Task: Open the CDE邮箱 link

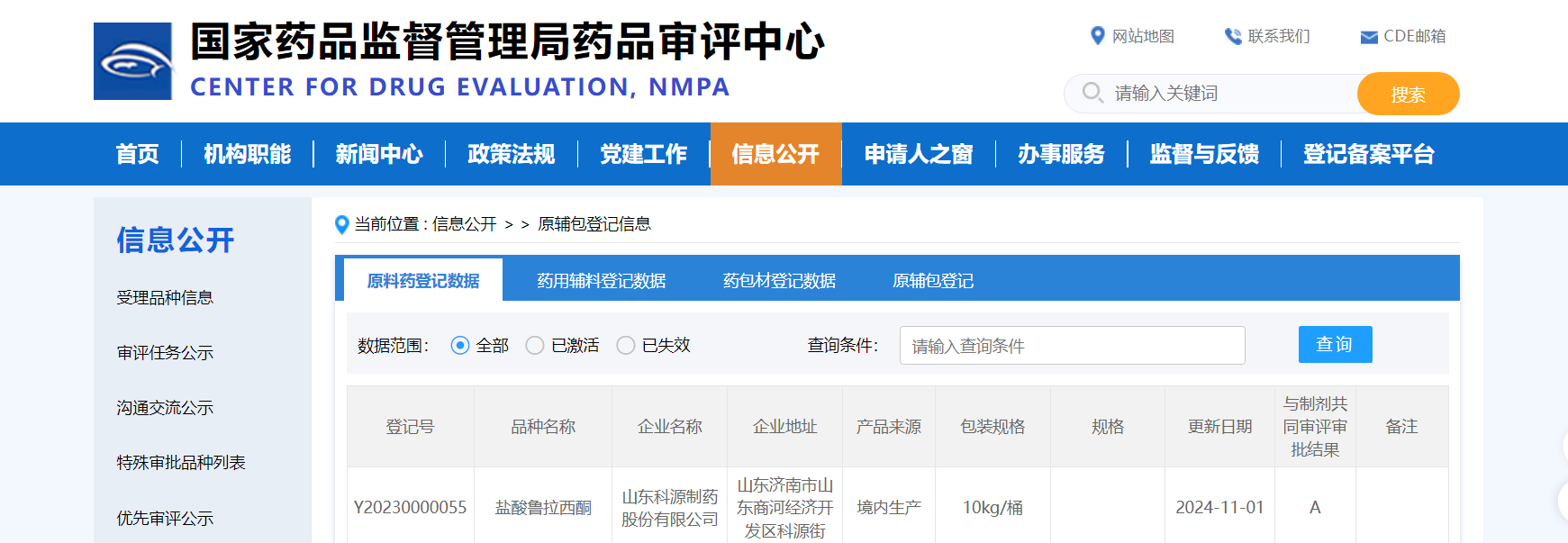Action: pyautogui.click(x=1415, y=36)
